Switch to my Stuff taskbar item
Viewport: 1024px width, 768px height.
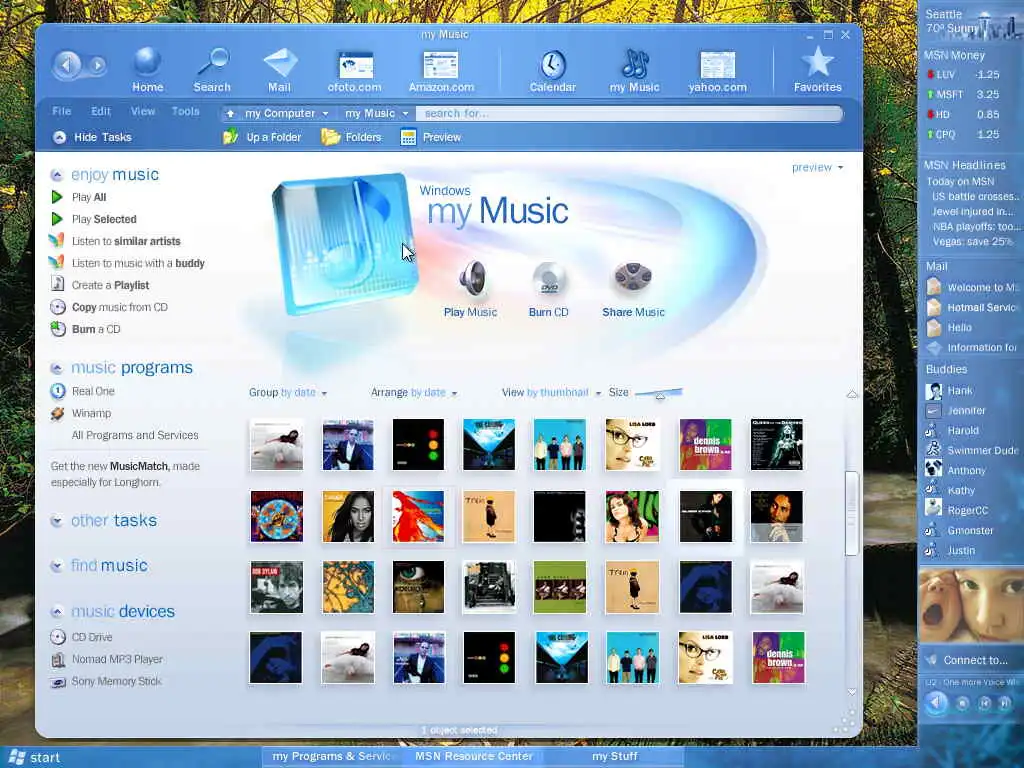pyautogui.click(x=615, y=756)
